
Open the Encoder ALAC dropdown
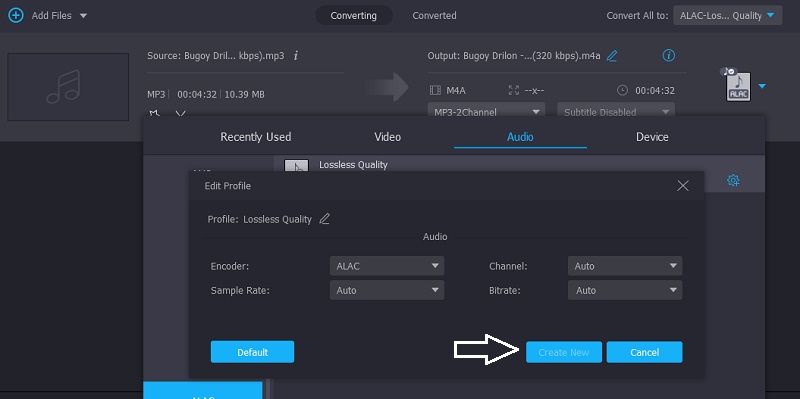tap(387, 266)
